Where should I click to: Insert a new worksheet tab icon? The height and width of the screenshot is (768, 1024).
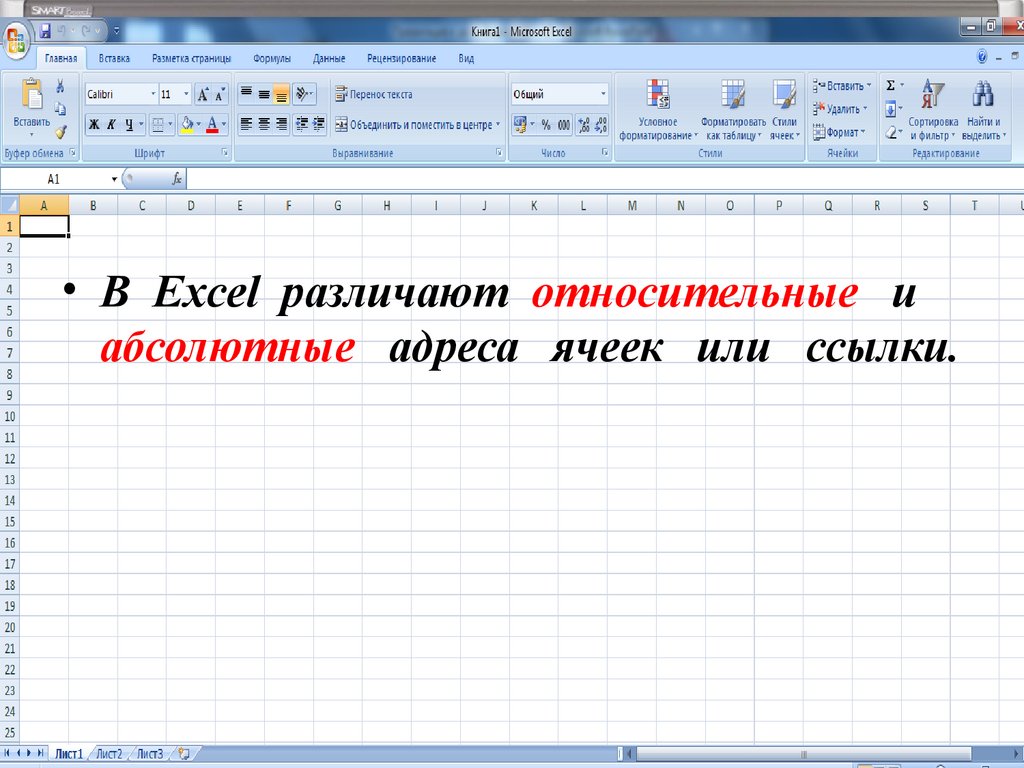pyautogui.click(x=184, y=754)
